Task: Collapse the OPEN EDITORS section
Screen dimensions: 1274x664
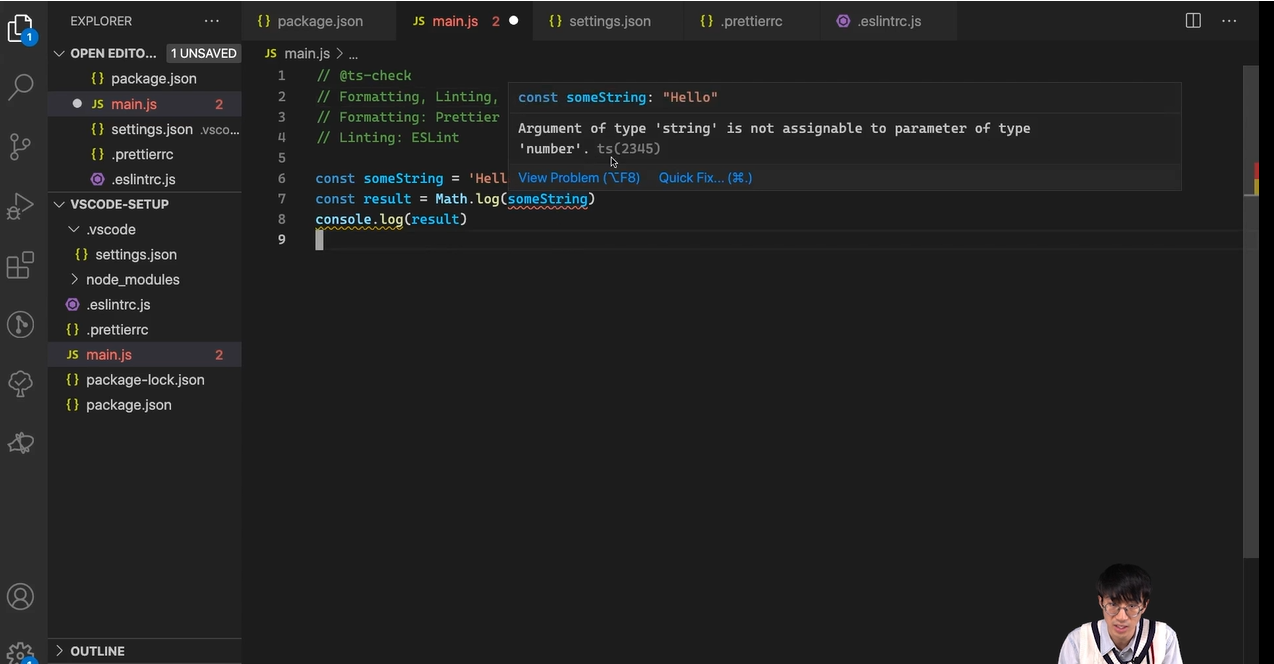Action: pos(59,53)
